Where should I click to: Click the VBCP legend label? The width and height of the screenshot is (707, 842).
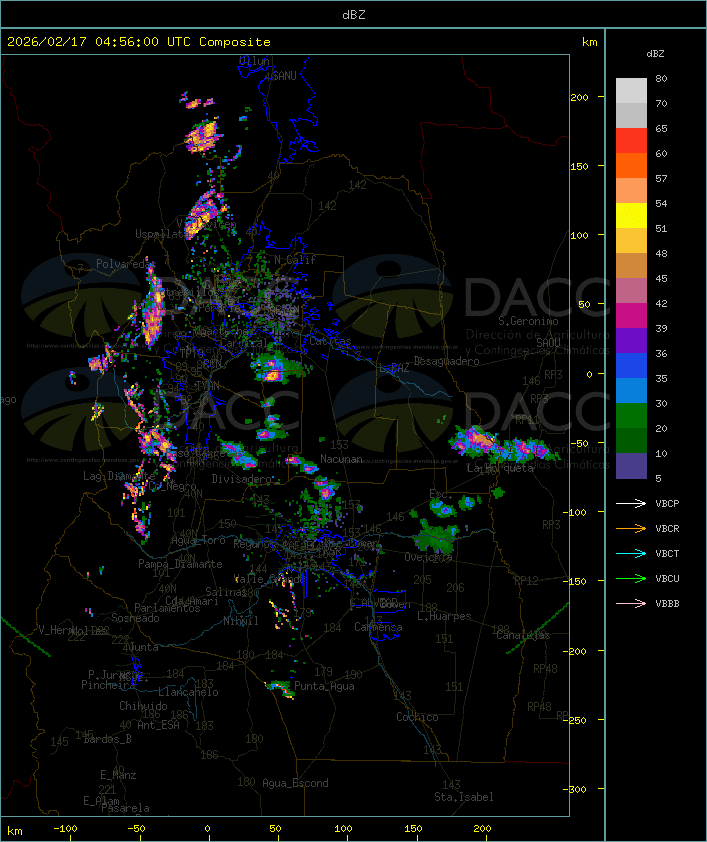point(667,504)
